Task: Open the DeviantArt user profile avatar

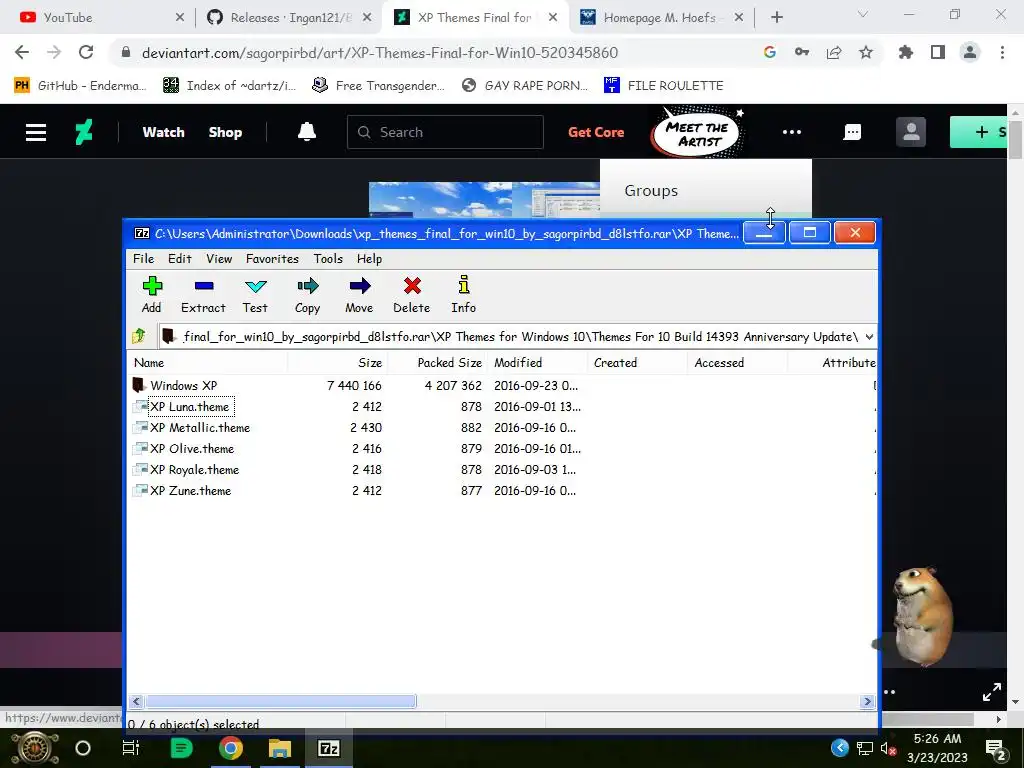Action: pos(911,133)
